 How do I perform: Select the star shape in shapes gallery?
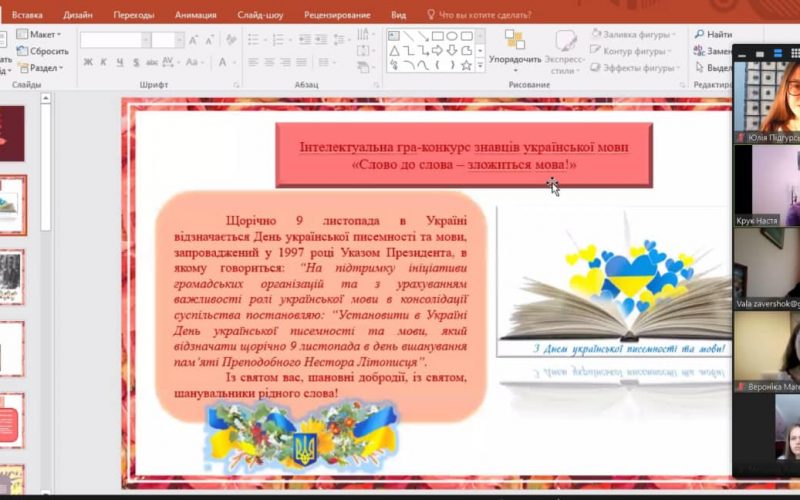[467, 65]
